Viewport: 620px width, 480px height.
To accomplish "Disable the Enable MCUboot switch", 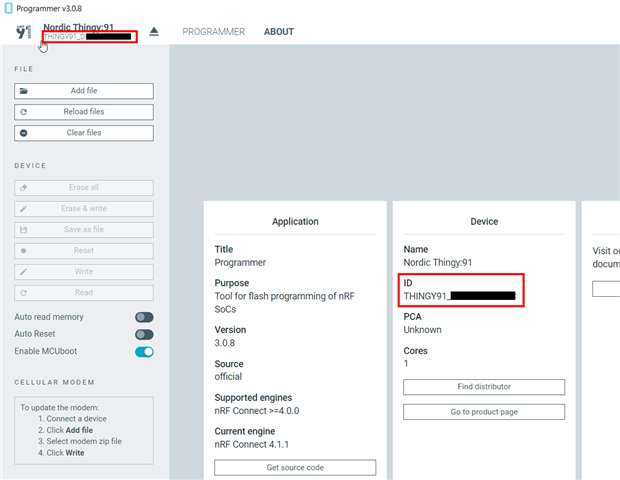I will pos(144,352).
